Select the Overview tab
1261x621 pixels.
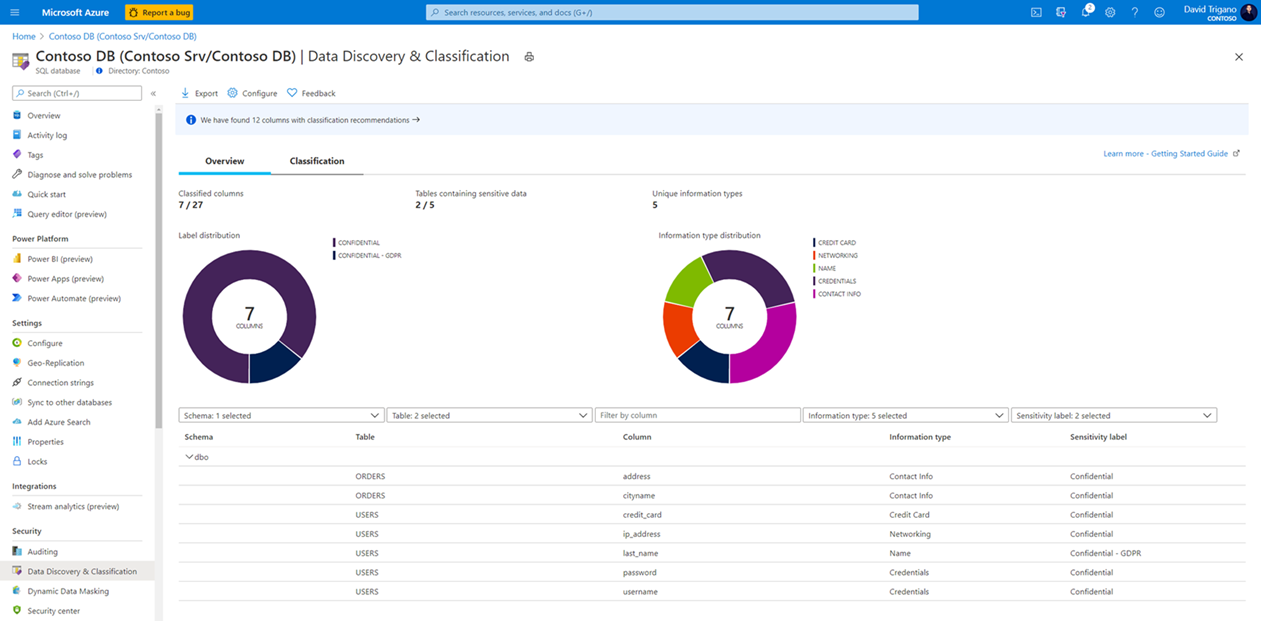(x=224, y=161)
